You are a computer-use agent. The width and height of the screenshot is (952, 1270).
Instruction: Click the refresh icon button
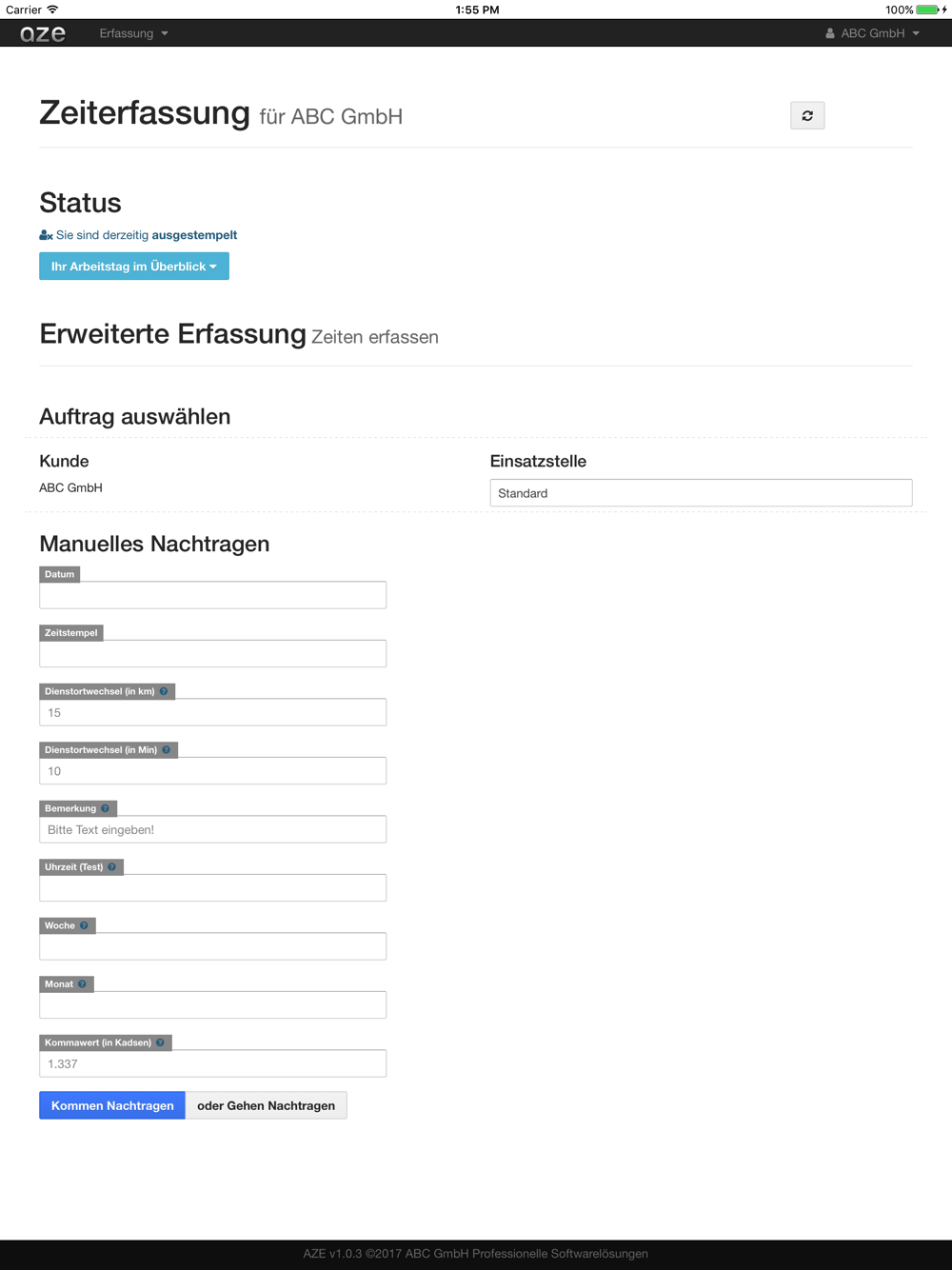pos(807,115)
